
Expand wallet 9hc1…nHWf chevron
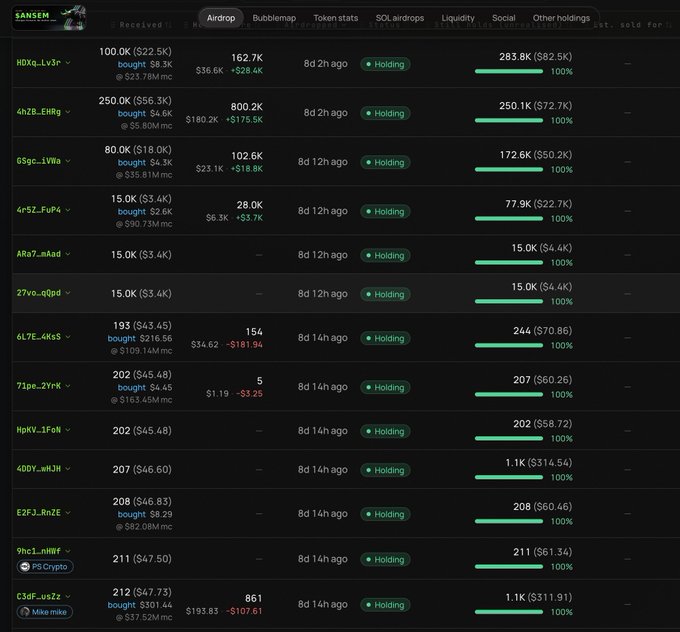68,551
